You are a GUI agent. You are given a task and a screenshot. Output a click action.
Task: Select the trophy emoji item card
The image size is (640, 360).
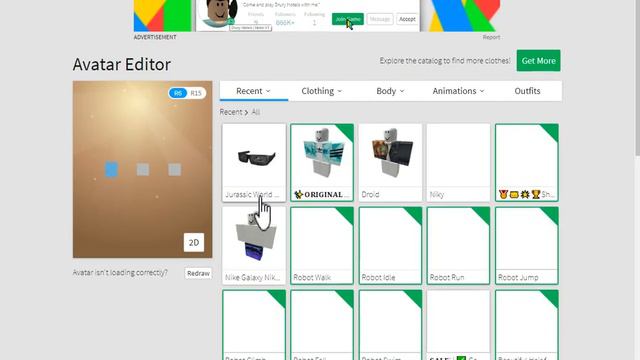coord(527,162)
